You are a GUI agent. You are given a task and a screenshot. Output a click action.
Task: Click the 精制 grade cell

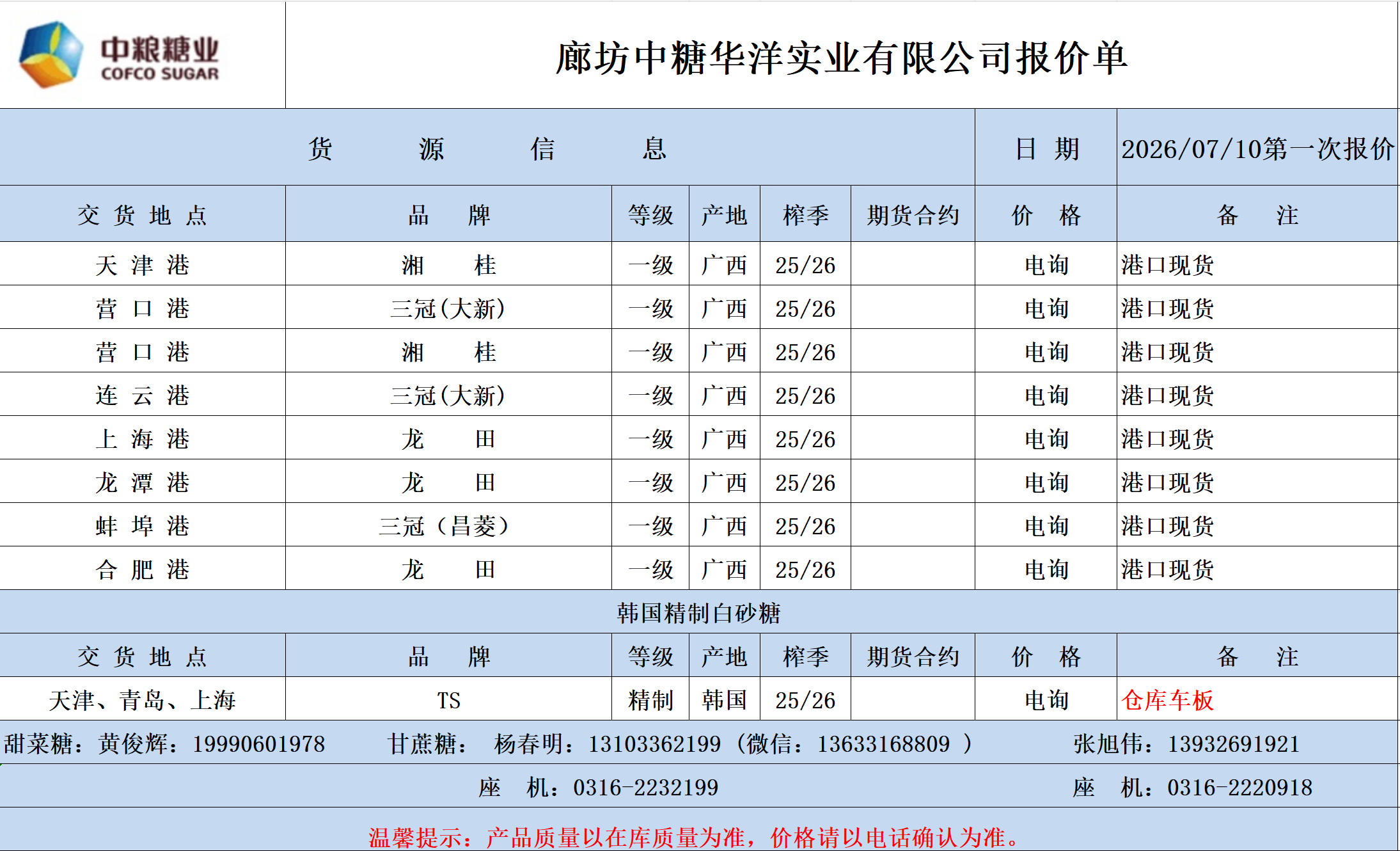[x=650, y=700]
